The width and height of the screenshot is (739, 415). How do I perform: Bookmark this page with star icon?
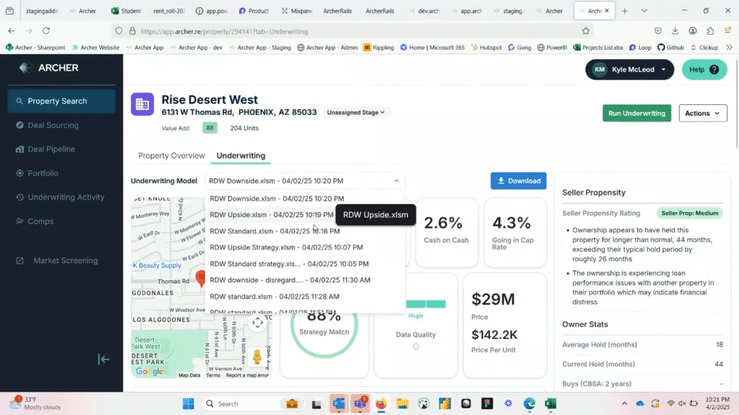[x=585, y=31]
